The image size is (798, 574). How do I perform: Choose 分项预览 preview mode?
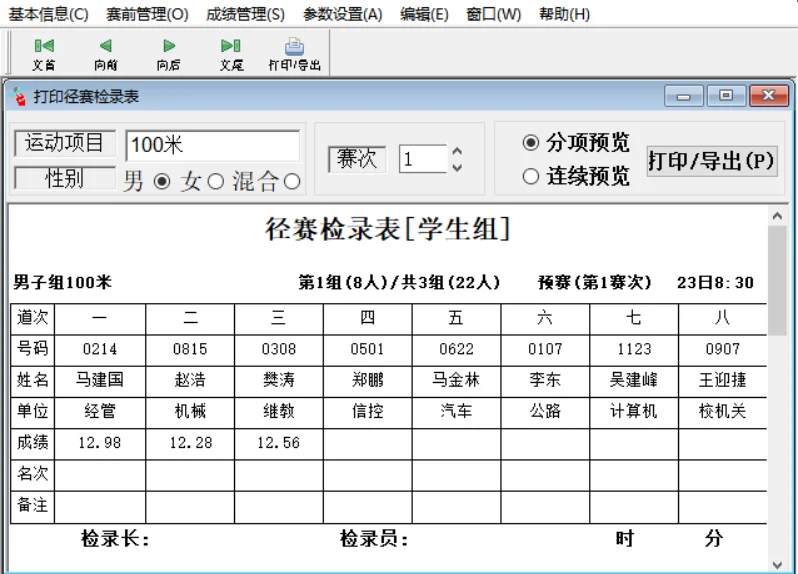point(530,142)
